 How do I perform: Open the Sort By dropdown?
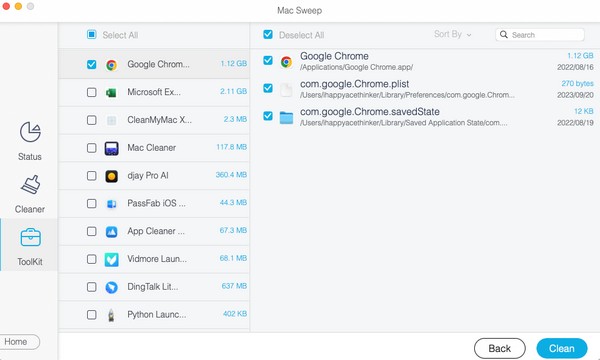pyautogui.click(x=452, y=34)
